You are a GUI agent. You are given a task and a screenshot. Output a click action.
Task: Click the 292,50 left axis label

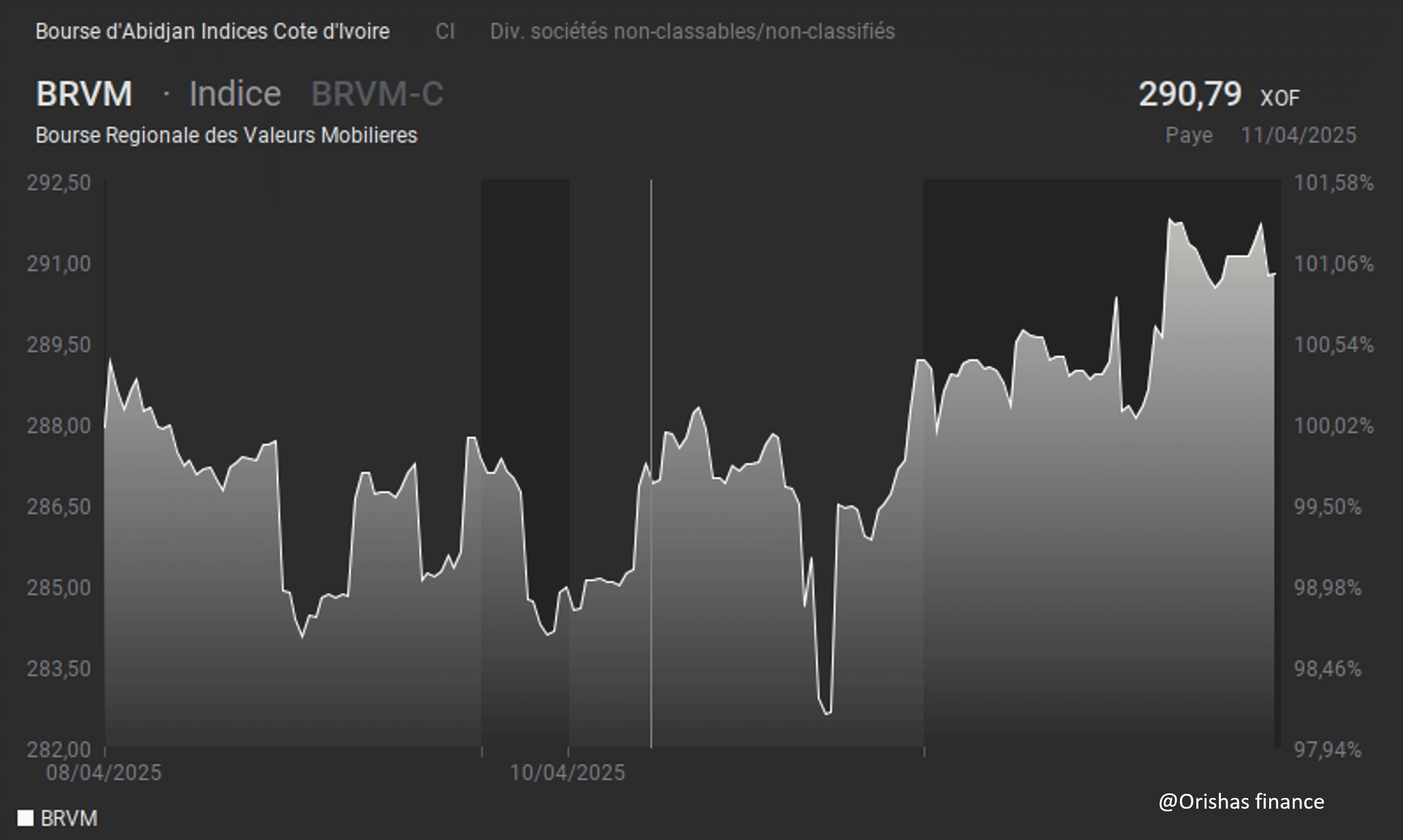point(59,183)
